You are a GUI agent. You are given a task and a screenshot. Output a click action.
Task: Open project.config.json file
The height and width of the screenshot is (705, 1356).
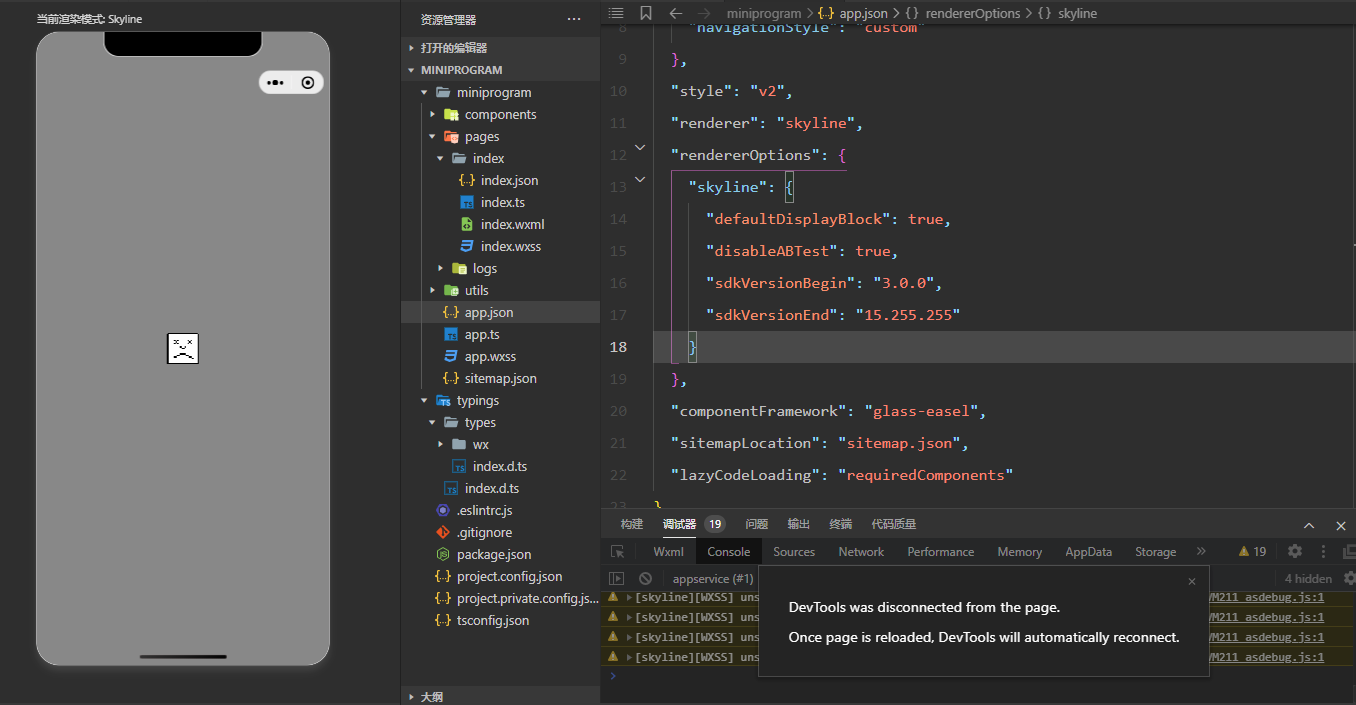[500, 576]
